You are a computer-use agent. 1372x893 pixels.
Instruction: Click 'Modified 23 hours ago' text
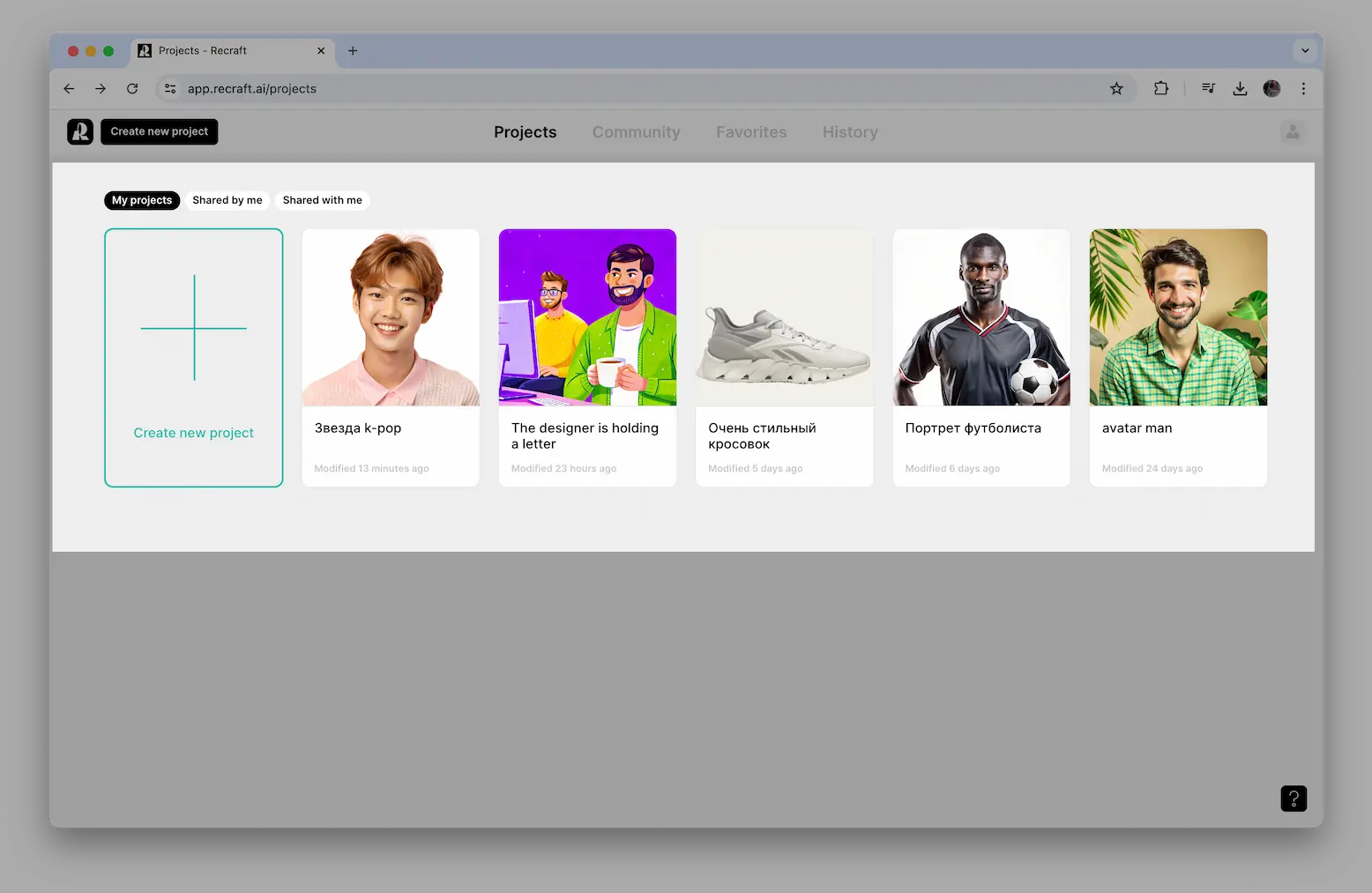(x=563, y=469)
